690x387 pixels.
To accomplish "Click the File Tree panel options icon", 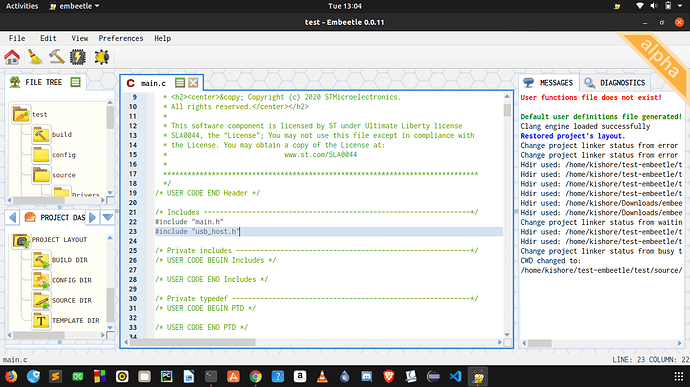I will coord(76,82).
